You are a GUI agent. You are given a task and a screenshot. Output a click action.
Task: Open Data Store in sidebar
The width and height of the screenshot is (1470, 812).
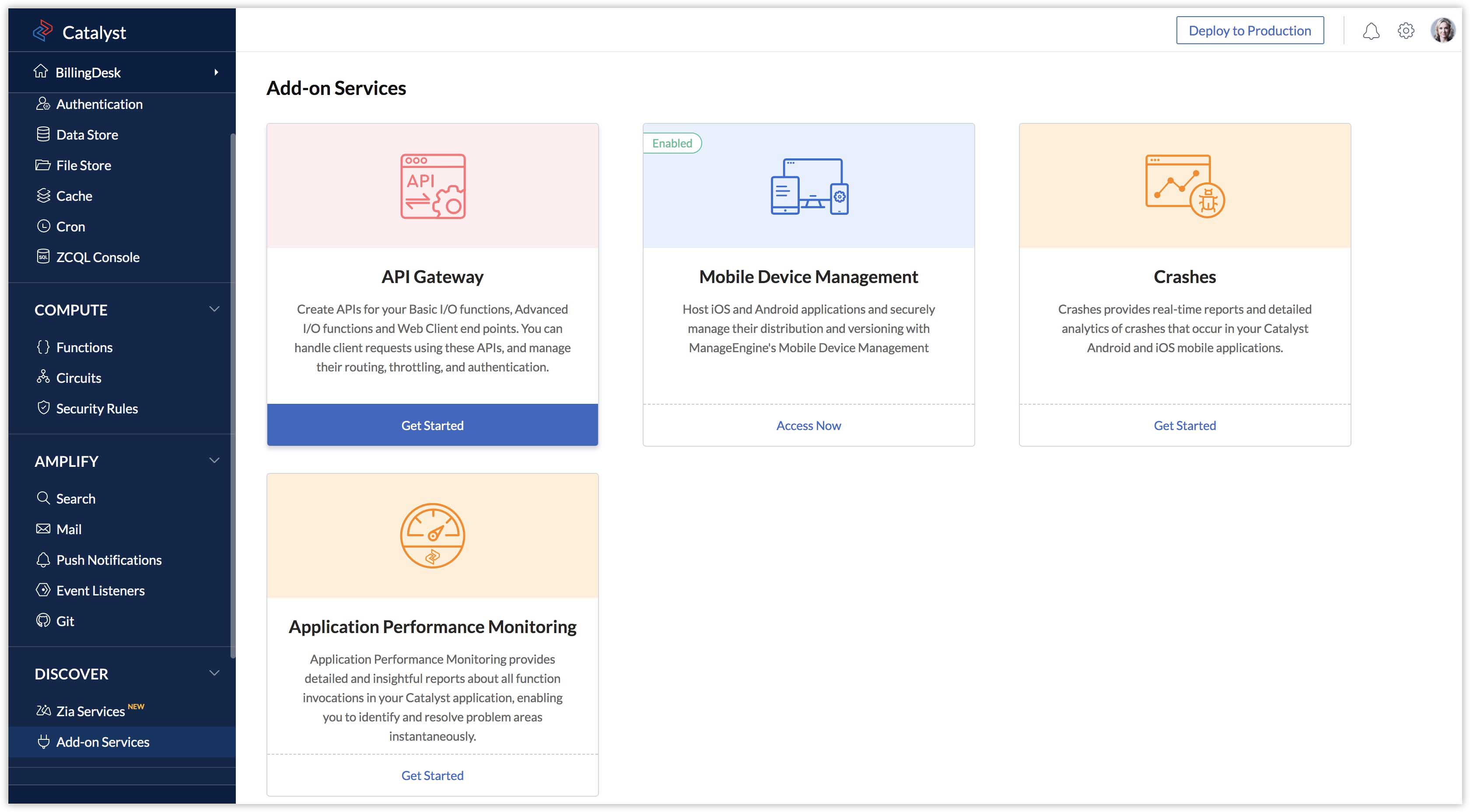click(87, 135)
